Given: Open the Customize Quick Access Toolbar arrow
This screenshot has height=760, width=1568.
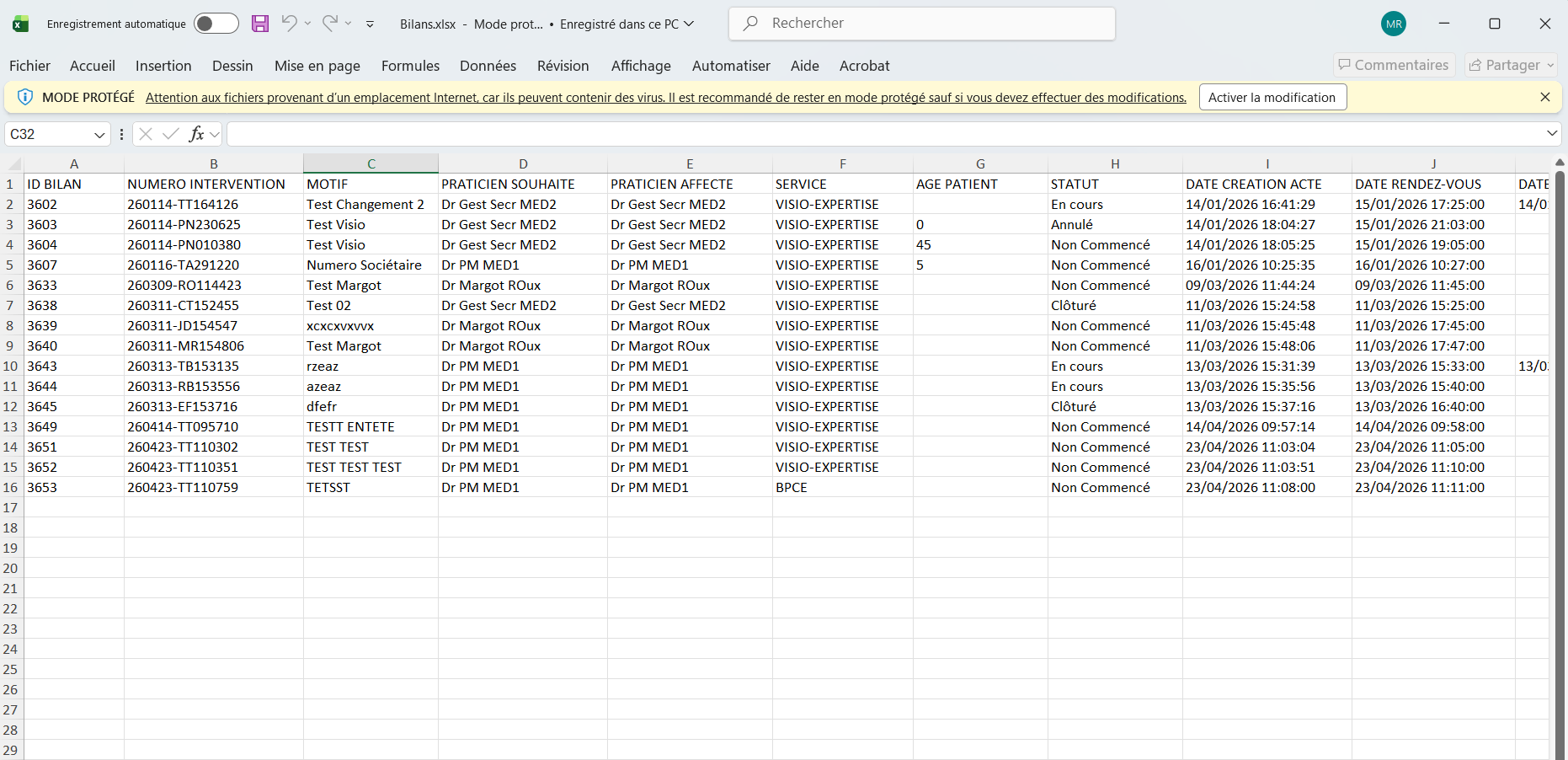Looking at the screenshot, I should pos(370,24).
